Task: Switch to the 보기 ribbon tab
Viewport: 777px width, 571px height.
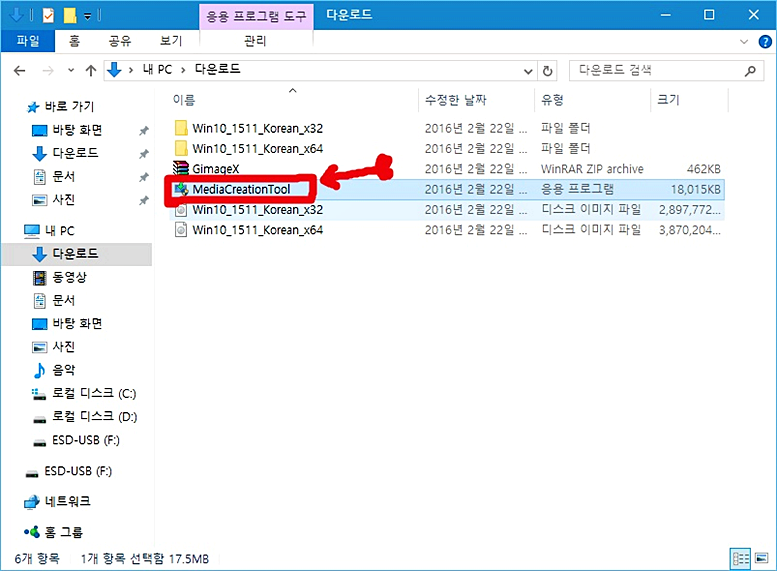Action: (171, 41)
